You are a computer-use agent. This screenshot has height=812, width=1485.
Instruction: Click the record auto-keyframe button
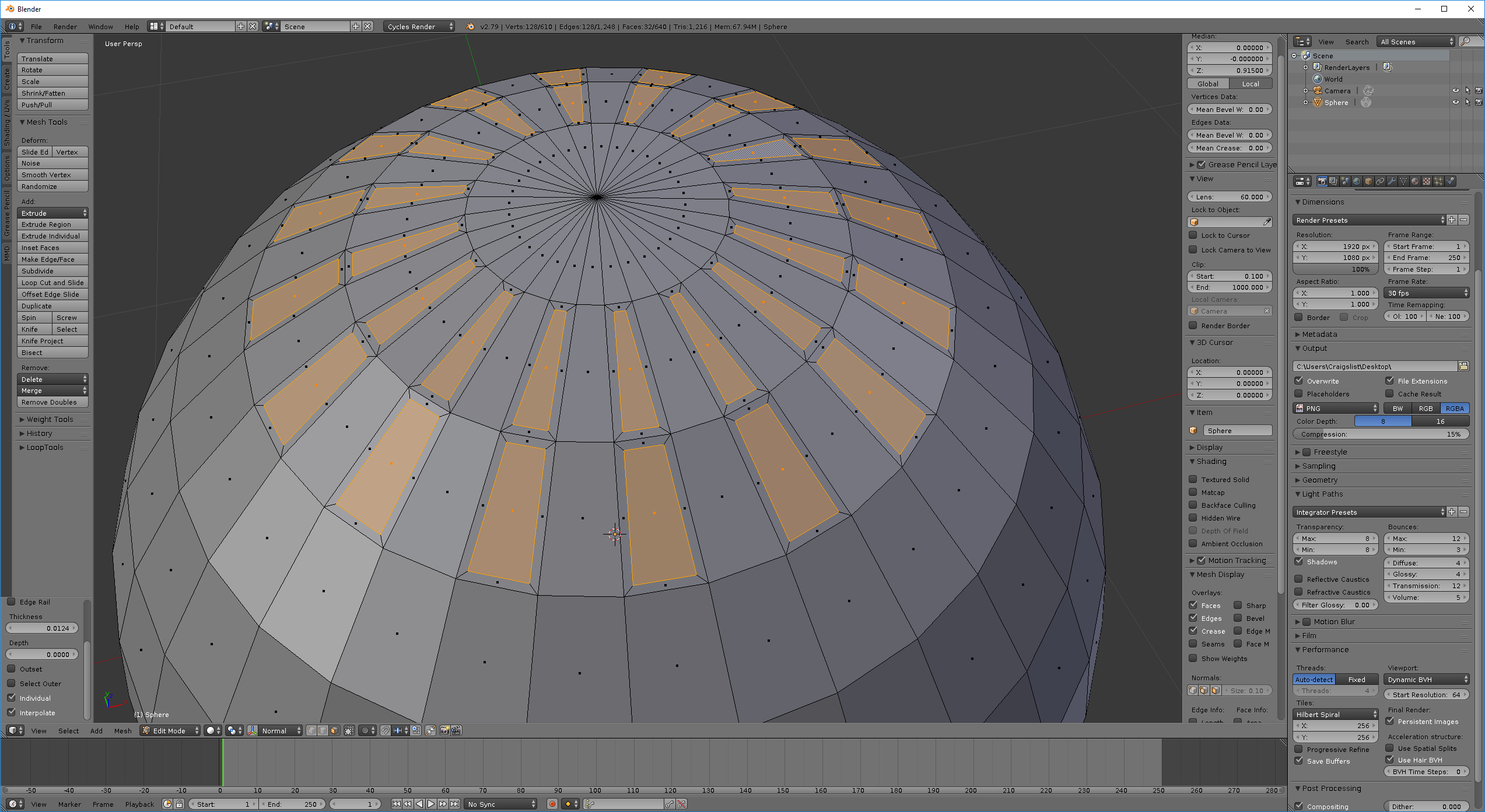[x=552, y=804]
